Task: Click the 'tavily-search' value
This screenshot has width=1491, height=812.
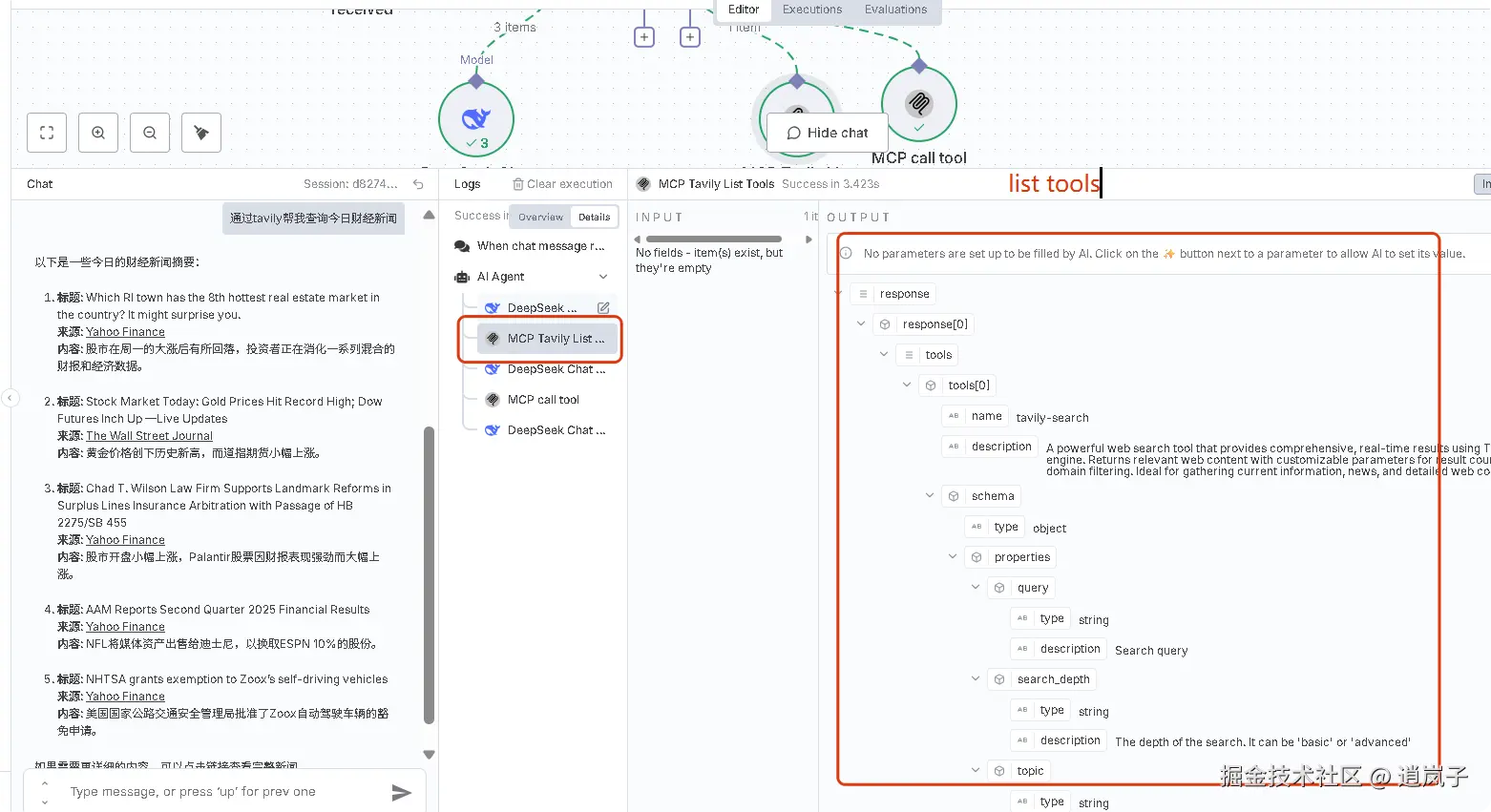Action: tap(1052, 418)
